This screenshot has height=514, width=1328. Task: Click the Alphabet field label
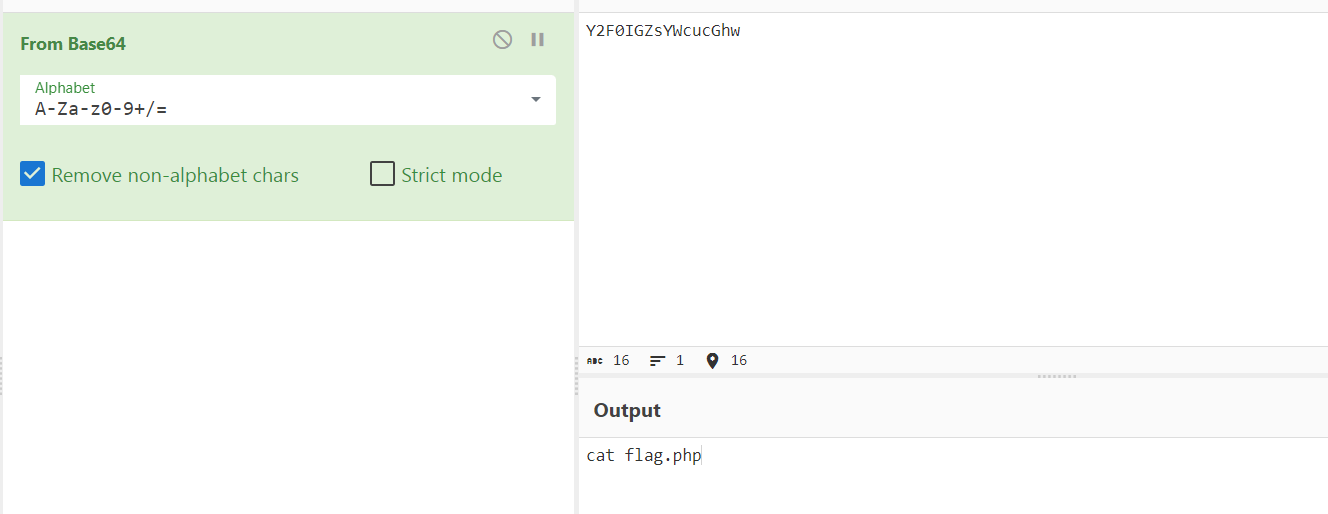pyautogui.click(x=65, y=88)
